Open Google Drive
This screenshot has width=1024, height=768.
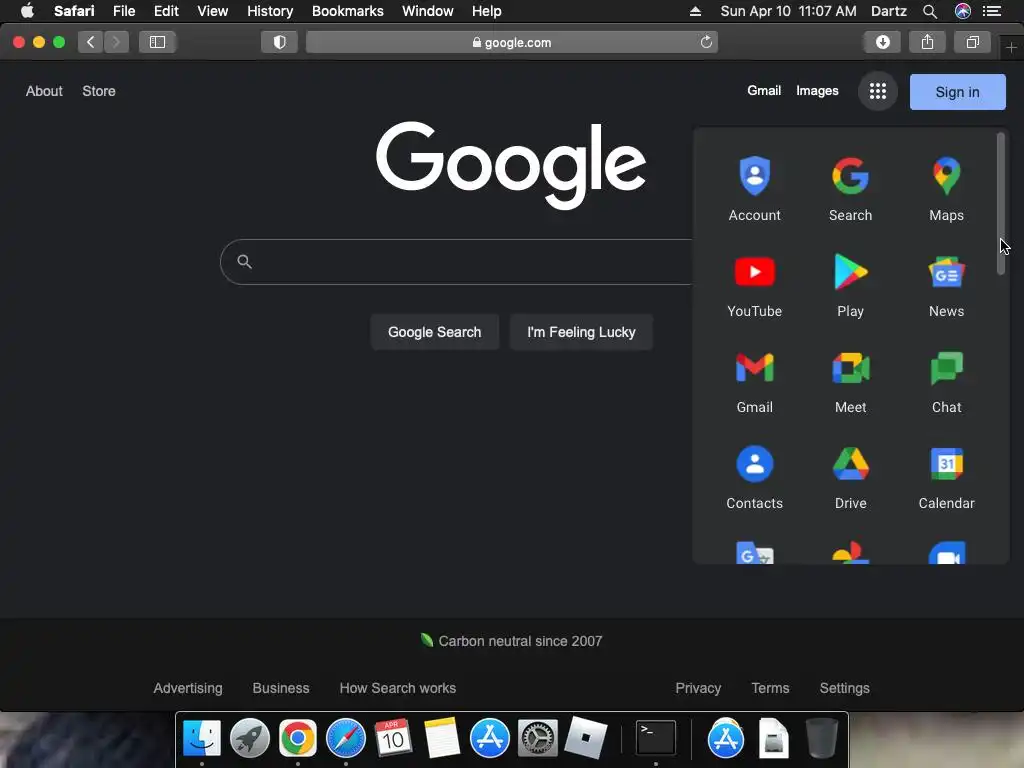(850, 477)
